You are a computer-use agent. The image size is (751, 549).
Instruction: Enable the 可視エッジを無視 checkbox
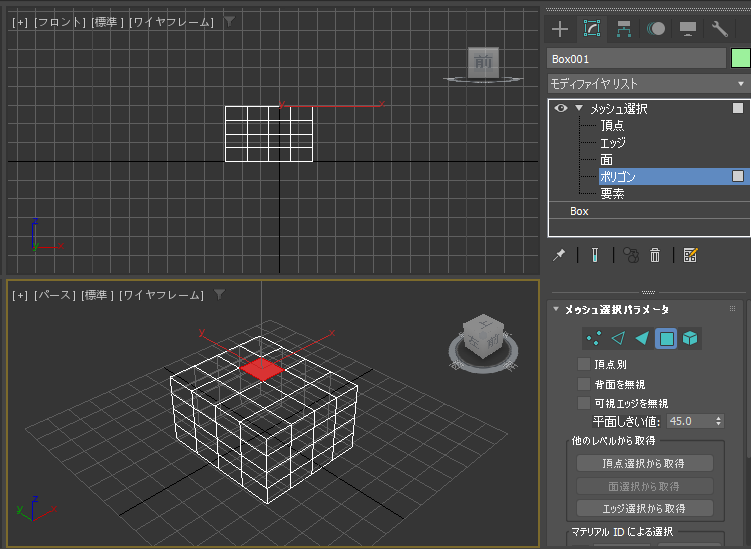pos(584,403)
